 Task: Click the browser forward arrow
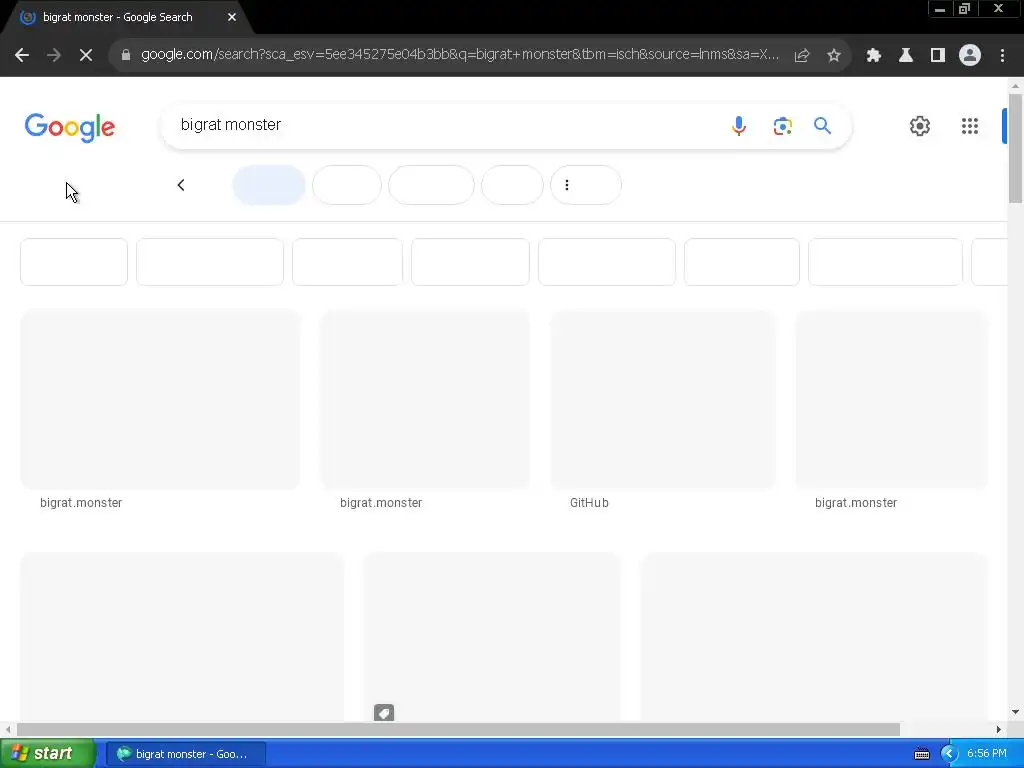[x=54, y=56]
